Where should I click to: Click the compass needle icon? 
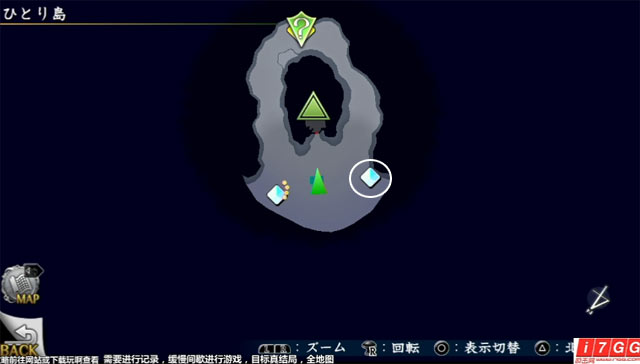[x=598, y=300]
